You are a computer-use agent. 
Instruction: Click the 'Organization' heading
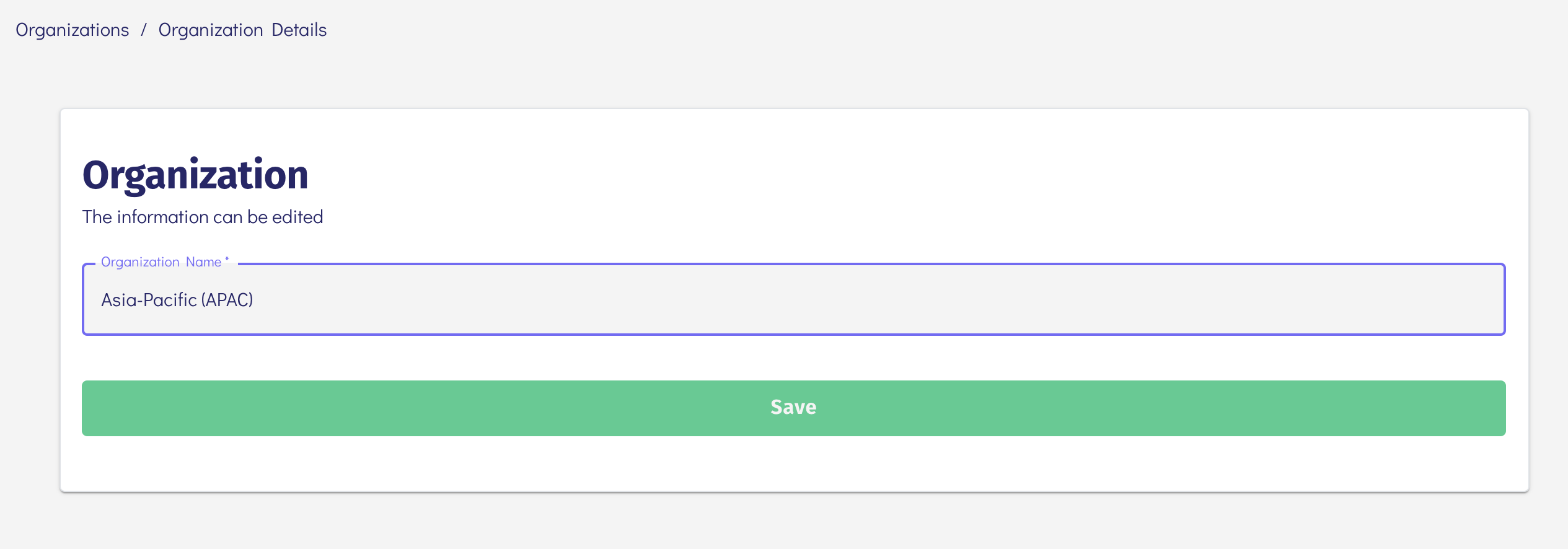195,175
